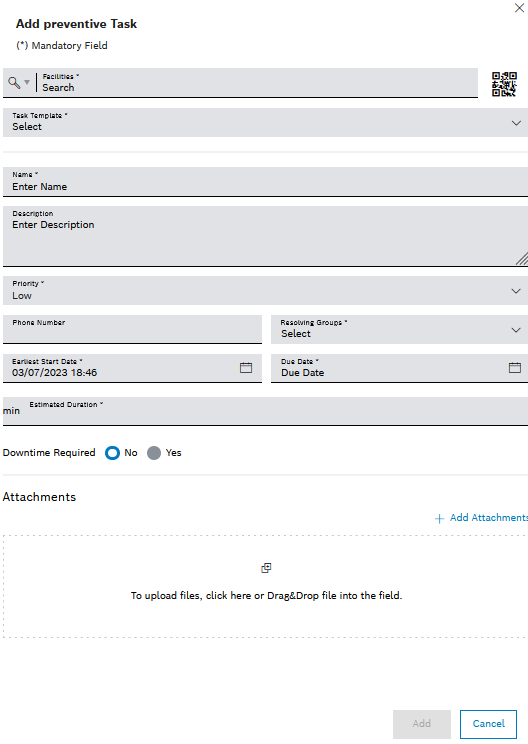Viewport: 528px width, 744px height.
Task: Click the Earliest Start Date value 03/07/2023 18:46
Action: (55, 372)
